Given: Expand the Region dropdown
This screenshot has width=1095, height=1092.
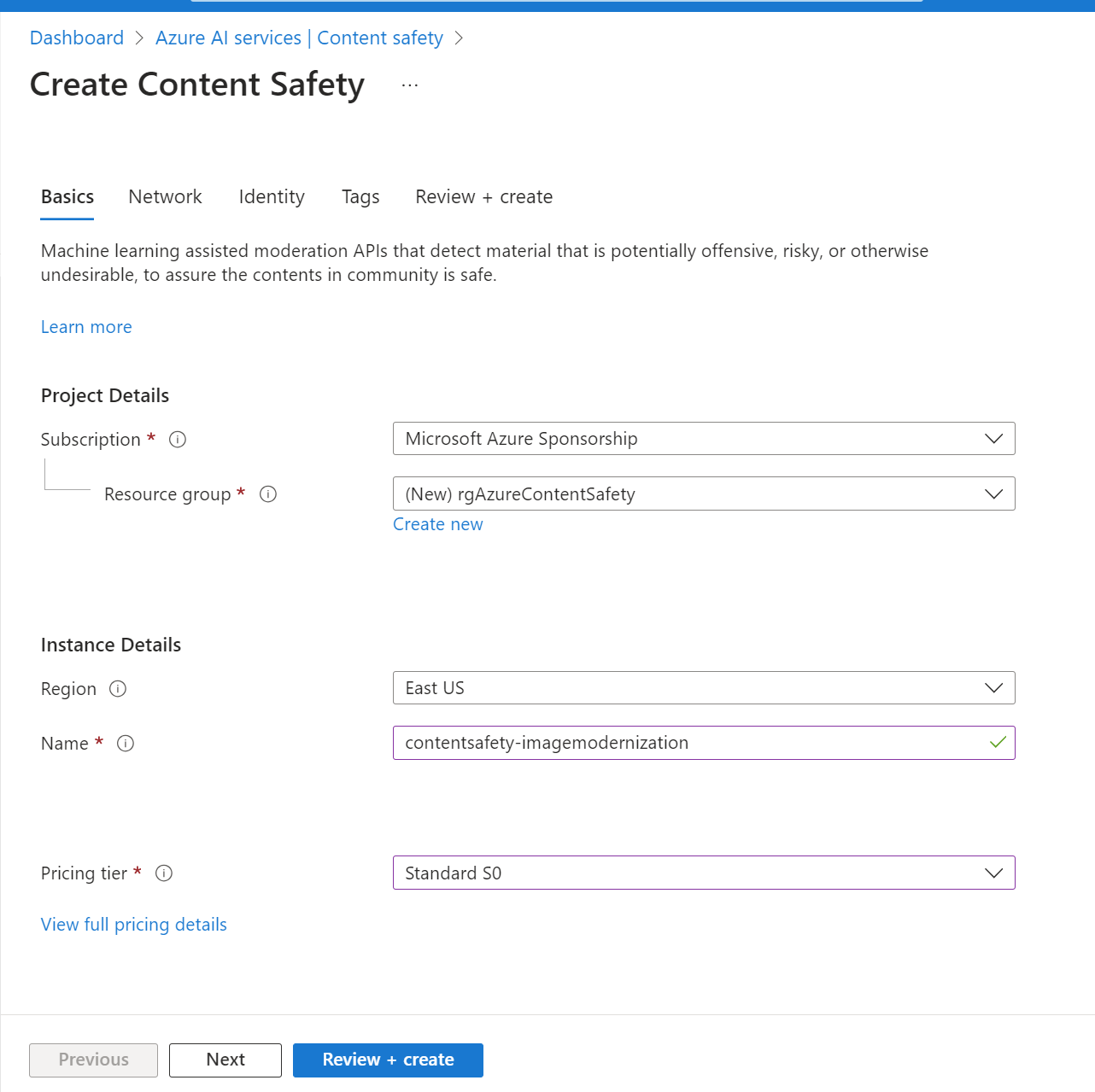Looking at the screenshot, I should point(703,688).
